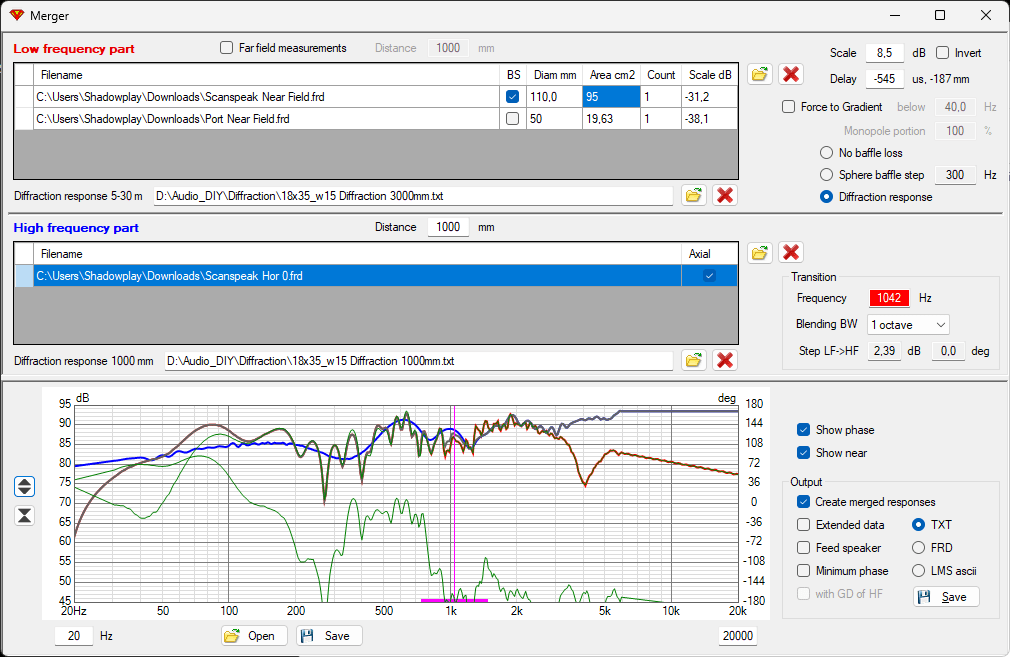This screenshot has height=657, width=1010.
Task: Uncheck Show near
Action: pyautogui.click(x=803, y=453)
